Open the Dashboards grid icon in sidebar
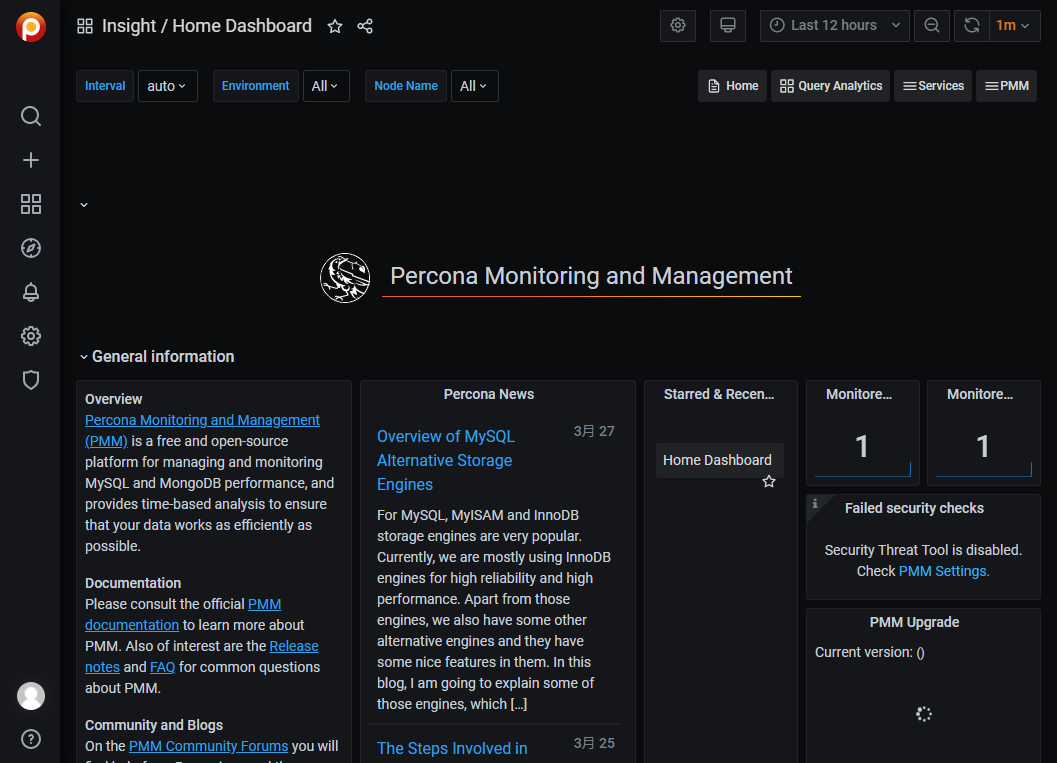 (x=30, y=204)
